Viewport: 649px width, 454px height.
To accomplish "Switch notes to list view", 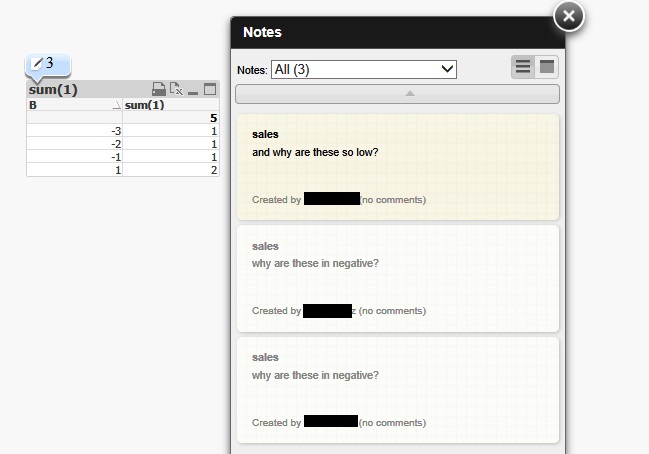I will point(523,67).
